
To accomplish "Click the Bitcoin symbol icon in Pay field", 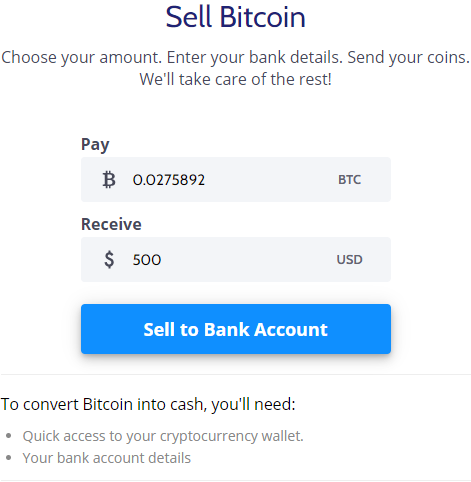I will tap(109, 180).
